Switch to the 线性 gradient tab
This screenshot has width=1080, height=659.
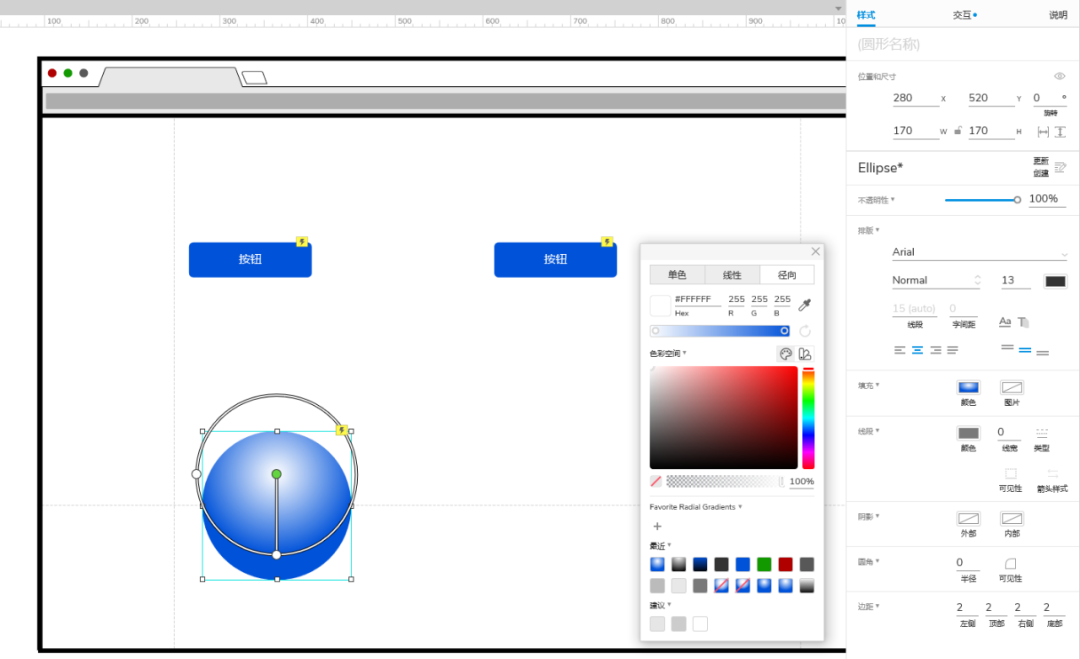731,275
